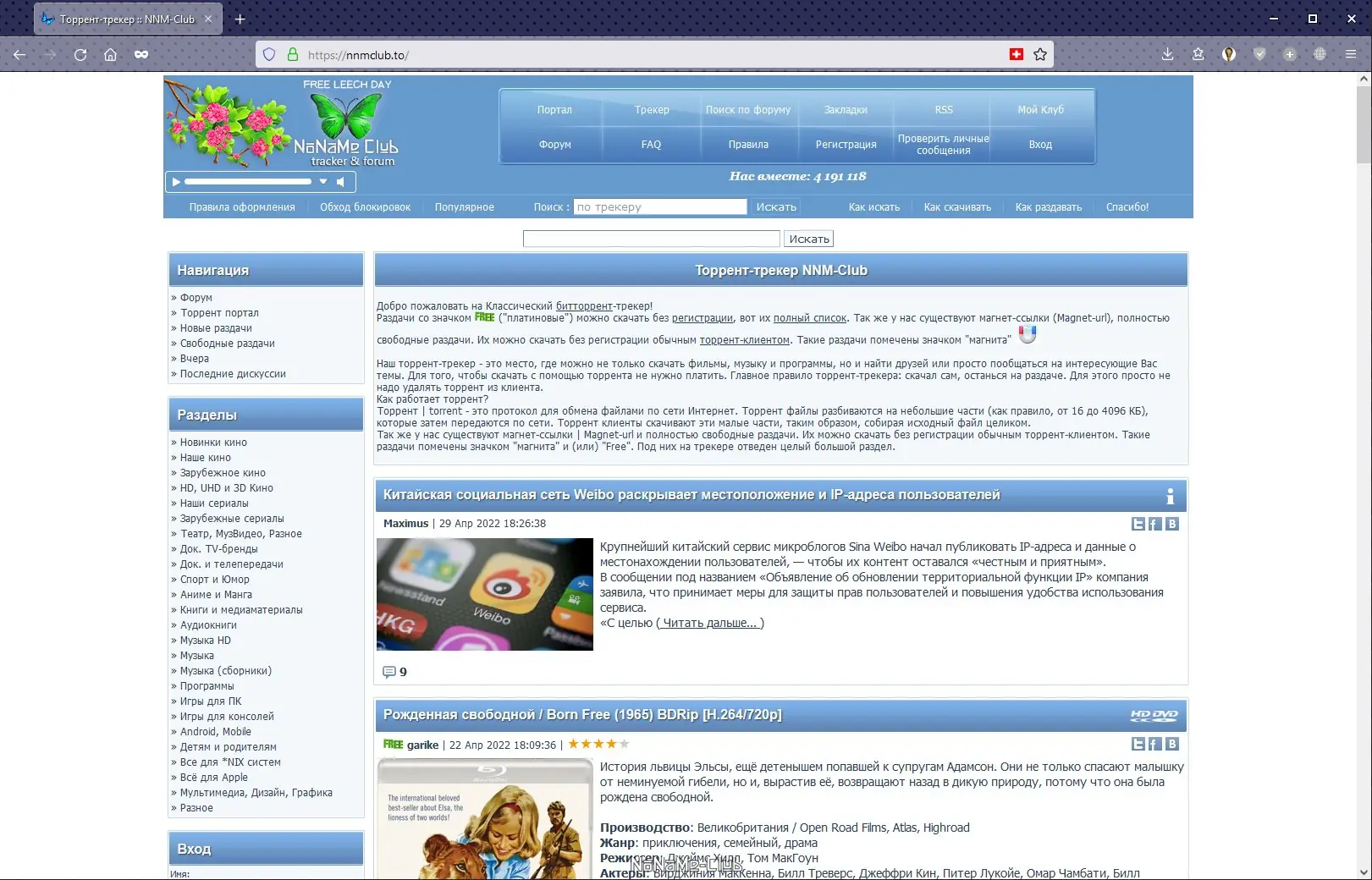Go to Форум in top menu

[554, 145]
